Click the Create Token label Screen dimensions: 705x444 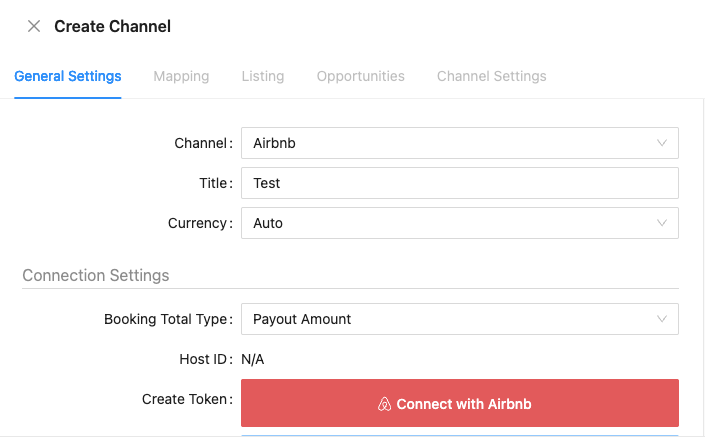pyautogui.click(x=186, y=399)
